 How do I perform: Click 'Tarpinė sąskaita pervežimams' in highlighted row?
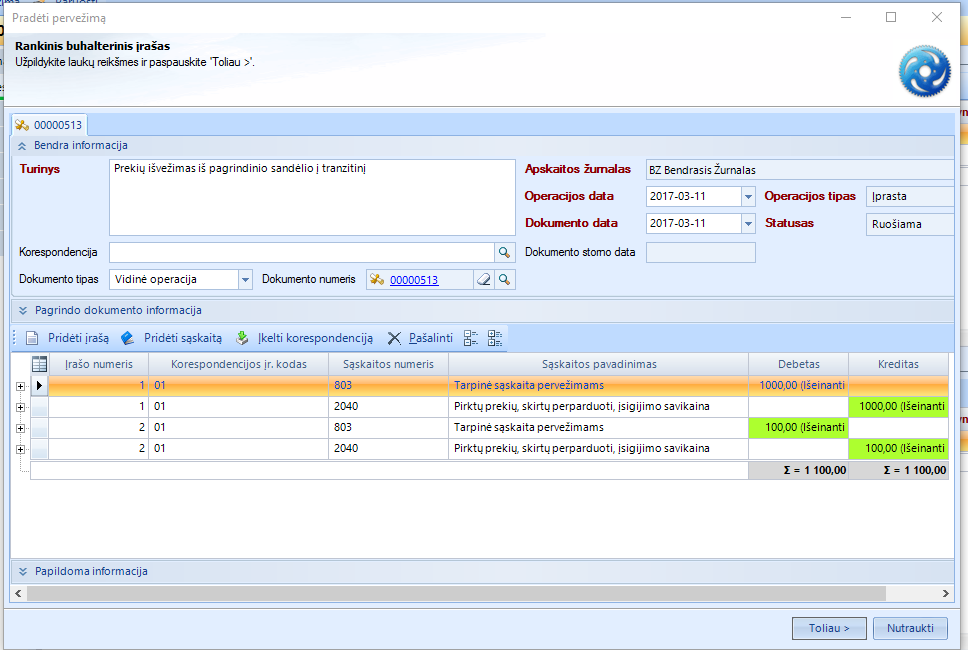click(x=528, y=385)
